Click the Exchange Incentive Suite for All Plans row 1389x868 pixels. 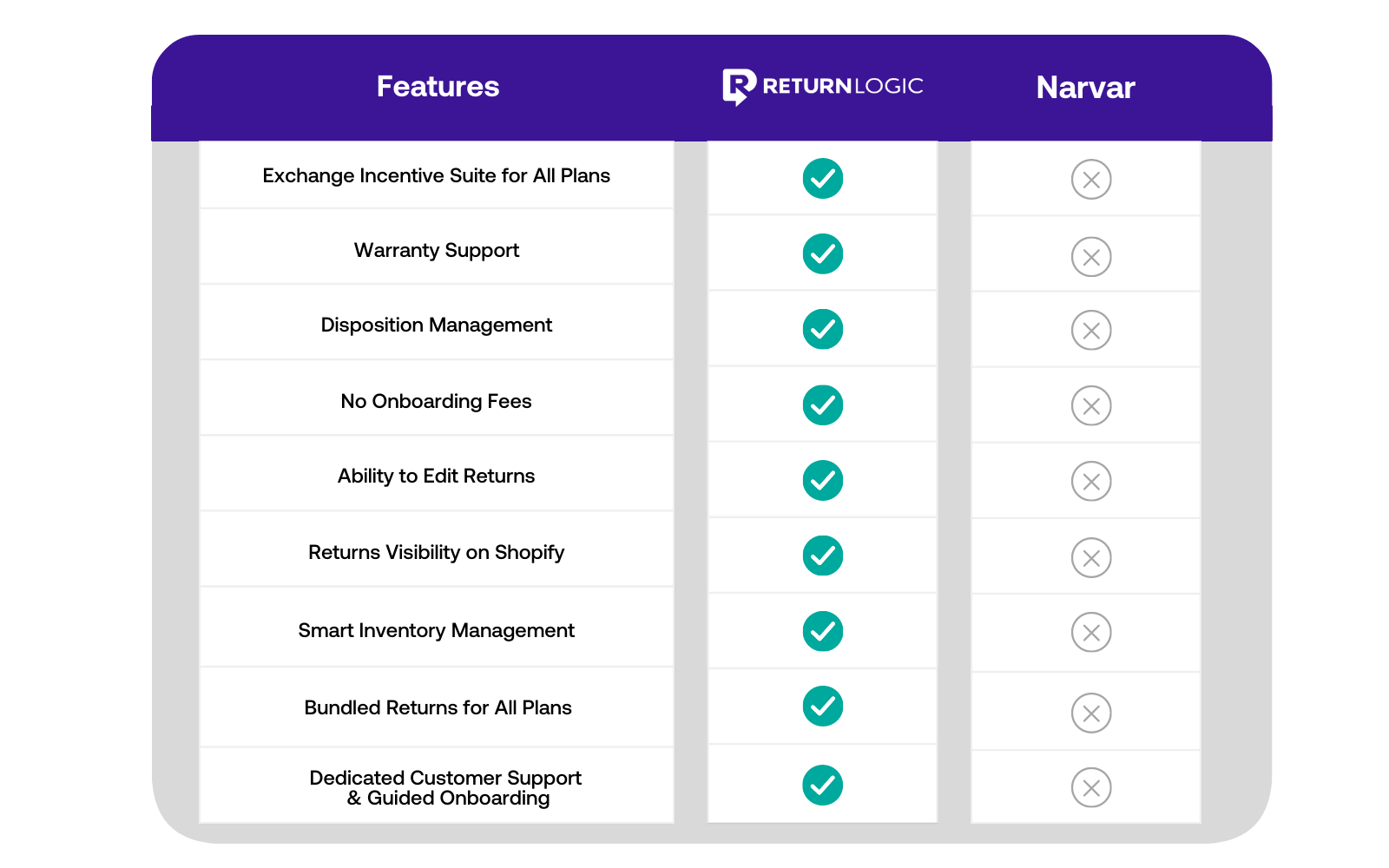[x=437, y=175]
